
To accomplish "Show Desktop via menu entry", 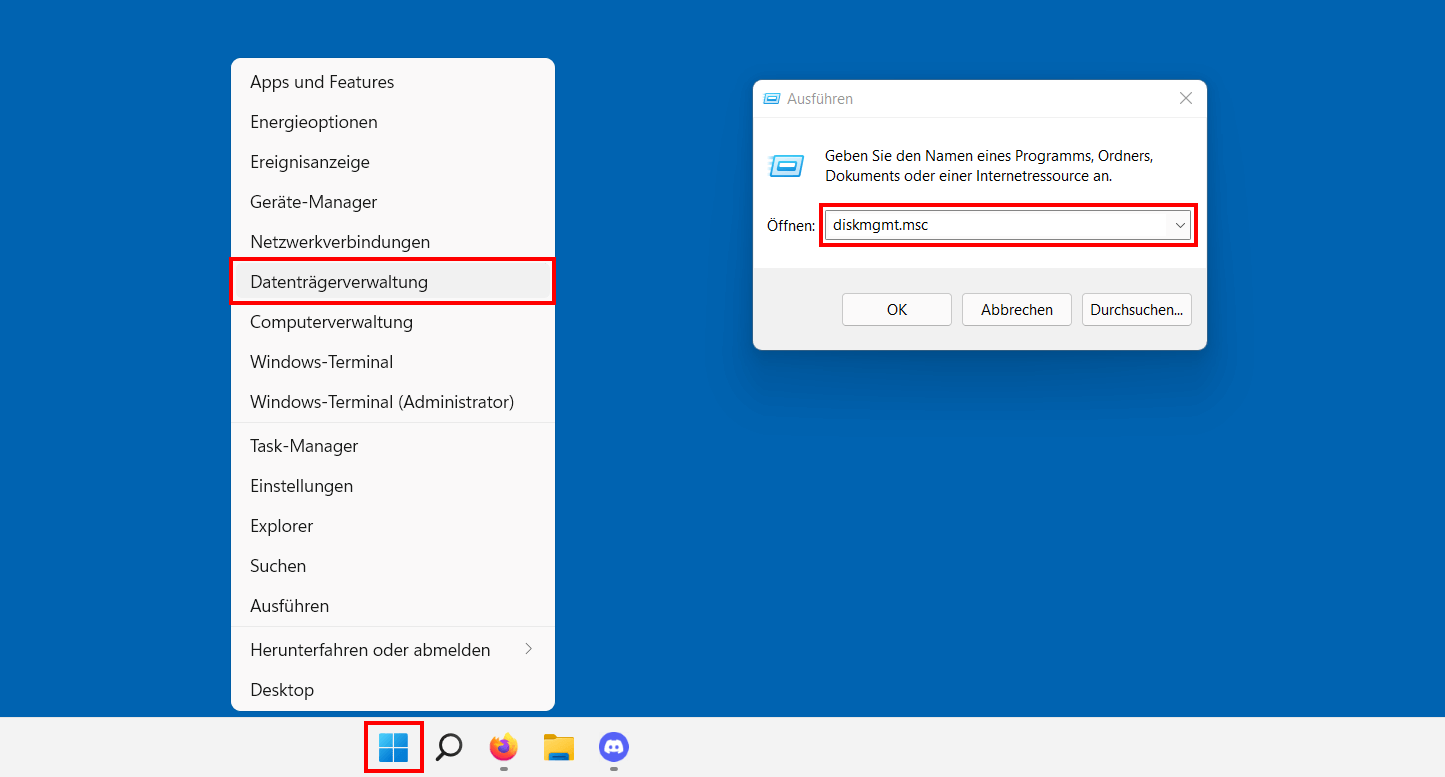I will [393, 690].
